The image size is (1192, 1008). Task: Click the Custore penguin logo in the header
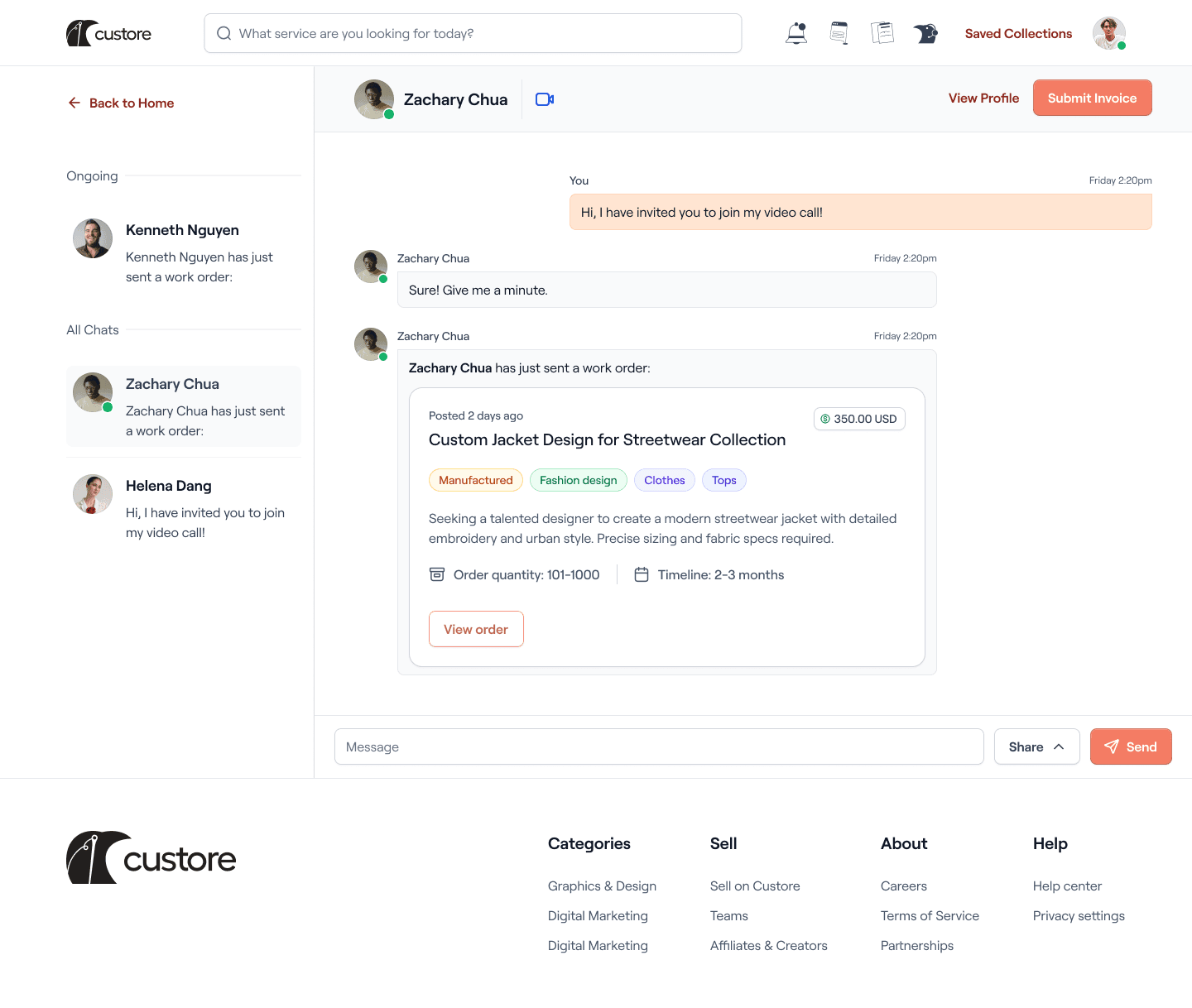click(x=80, y=32)
